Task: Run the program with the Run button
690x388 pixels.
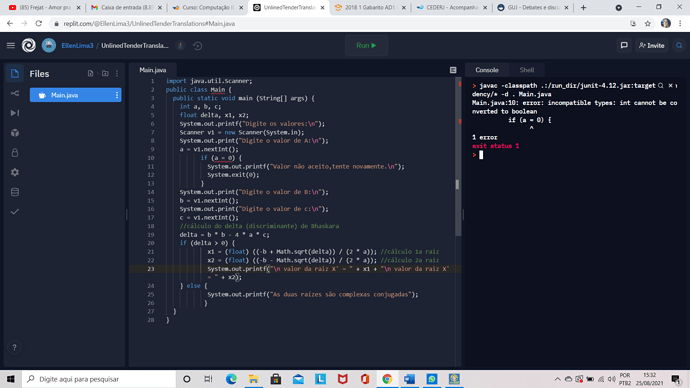Action: (366, 45)
